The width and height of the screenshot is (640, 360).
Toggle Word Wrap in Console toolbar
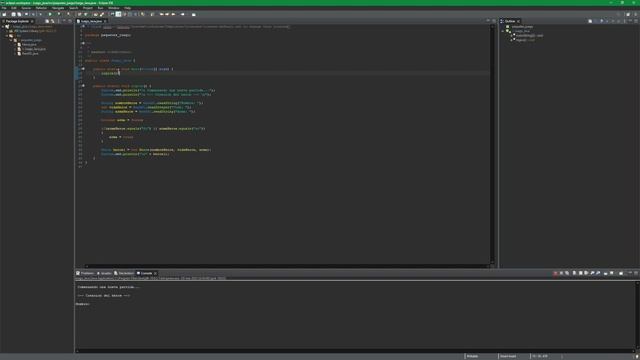586,273
